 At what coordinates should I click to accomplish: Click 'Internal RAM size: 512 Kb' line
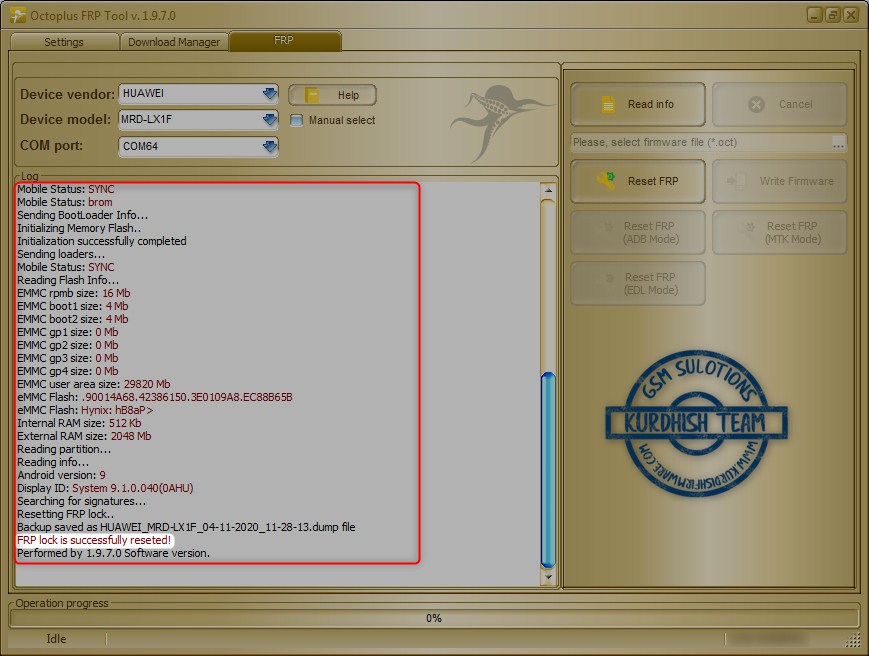79,423
